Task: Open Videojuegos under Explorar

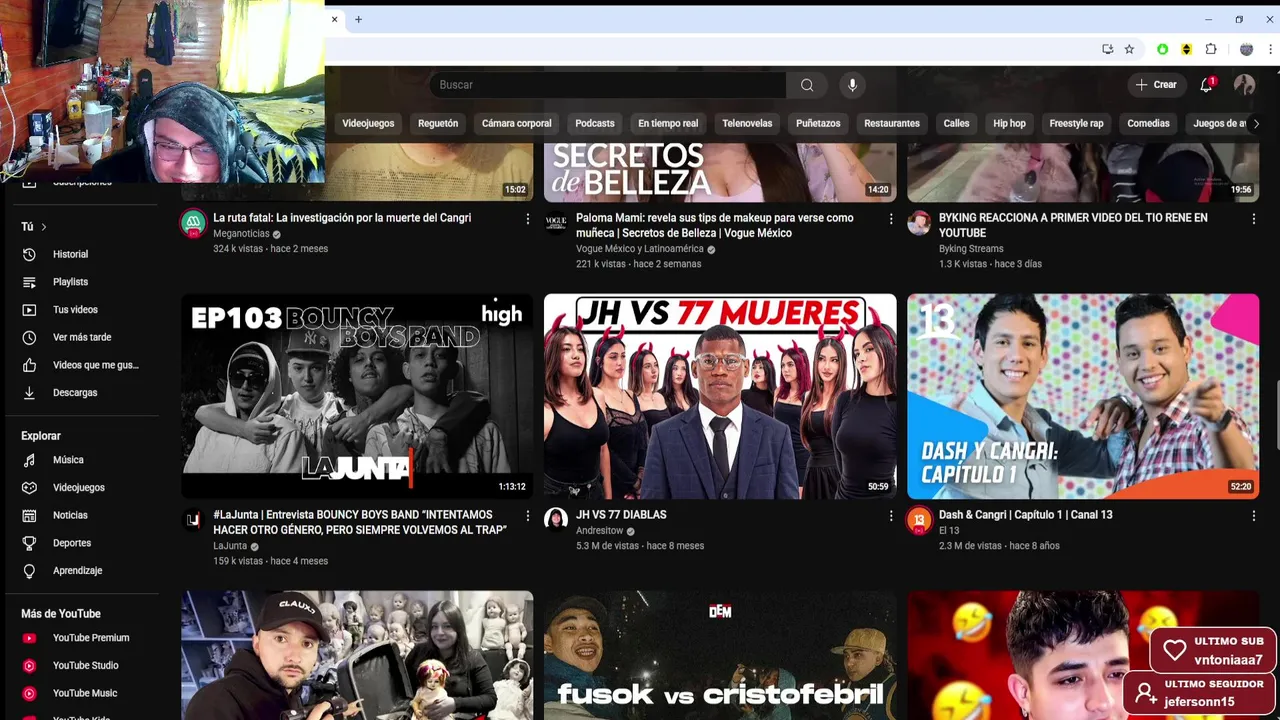Action: coord(80,487)
